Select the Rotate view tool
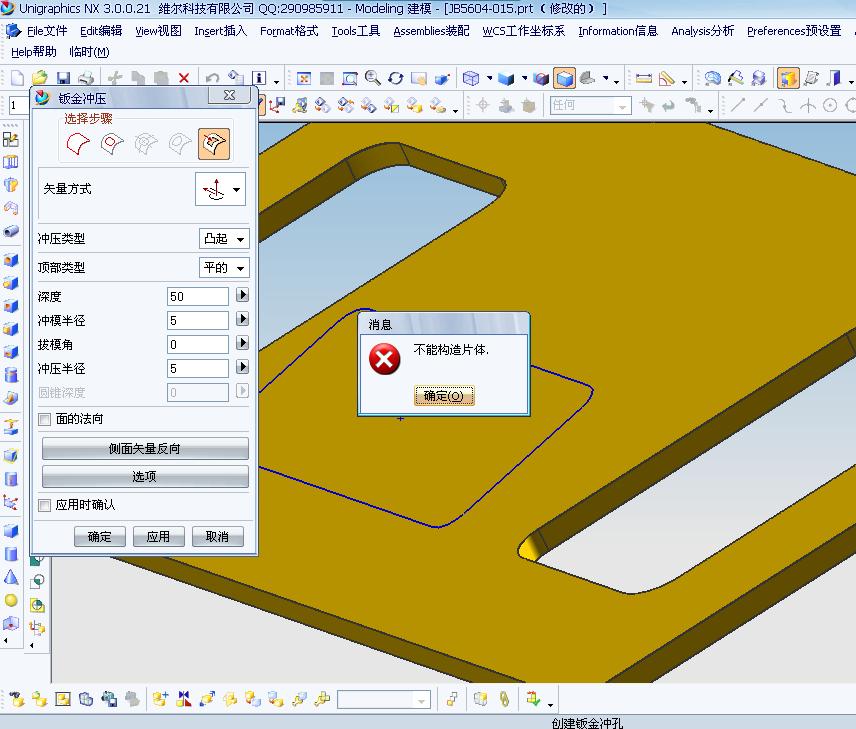Screen dimensions: 856x729 396,78
